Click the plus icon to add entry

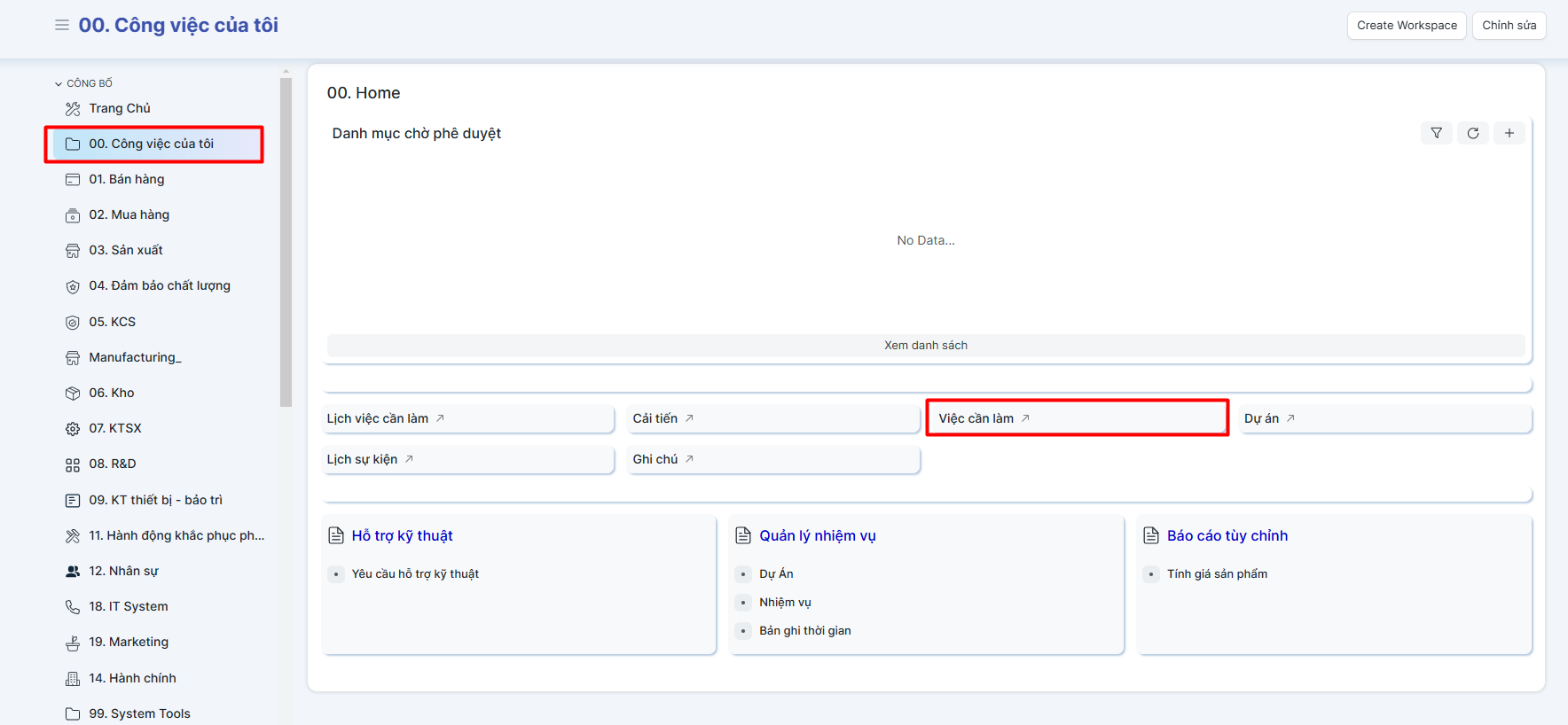[1509, 133]
